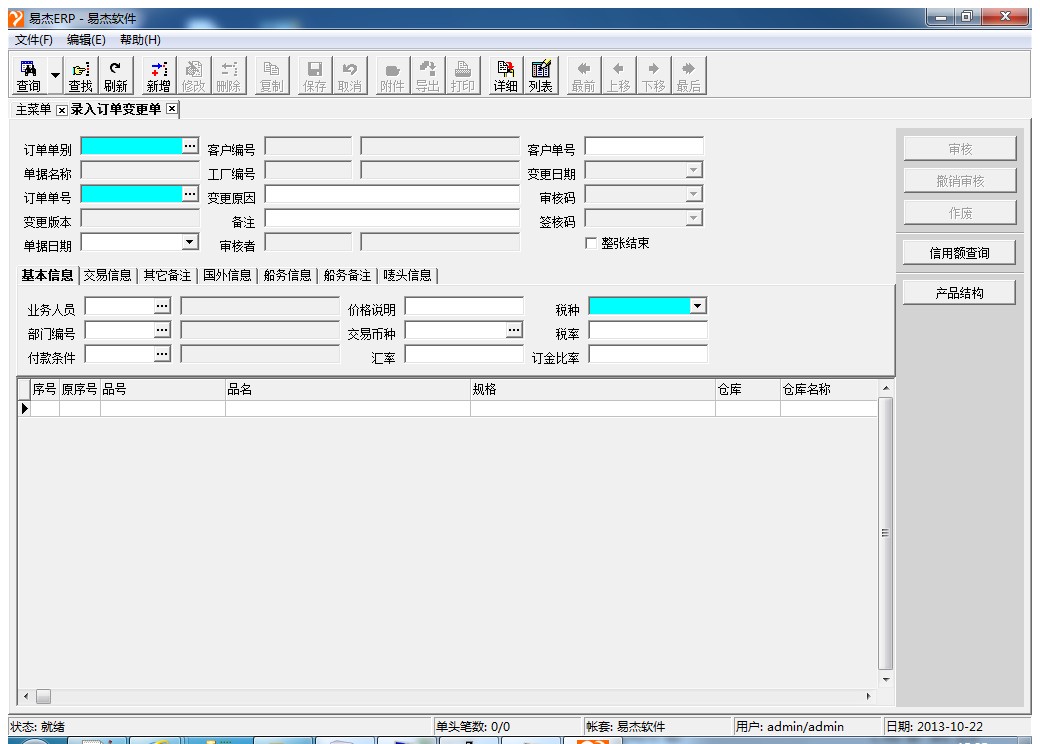Click the 变更原因 input field
The image size is (1040, 744).
(x=392, y=195)
